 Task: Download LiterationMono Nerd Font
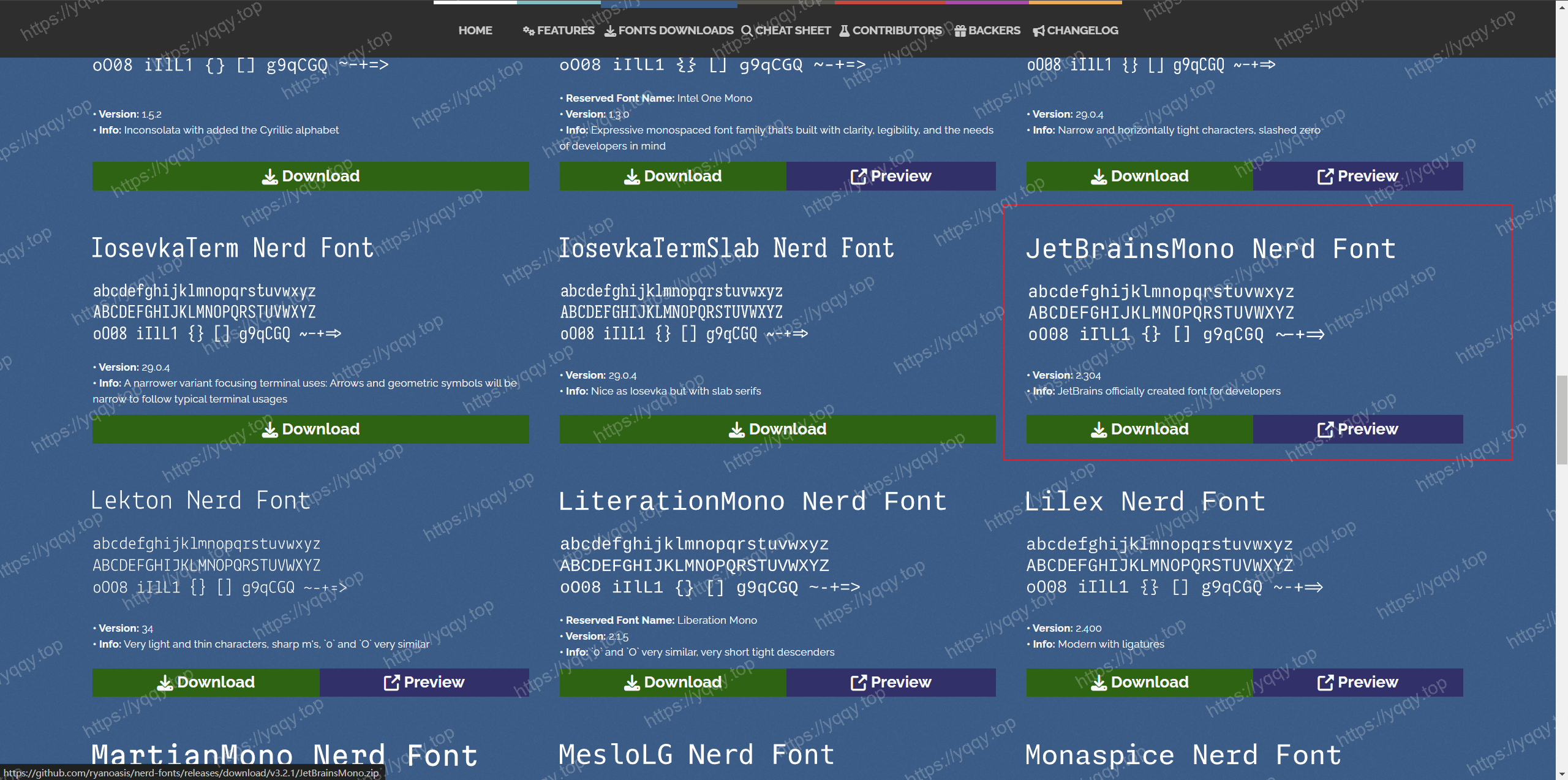pos(673,683)
